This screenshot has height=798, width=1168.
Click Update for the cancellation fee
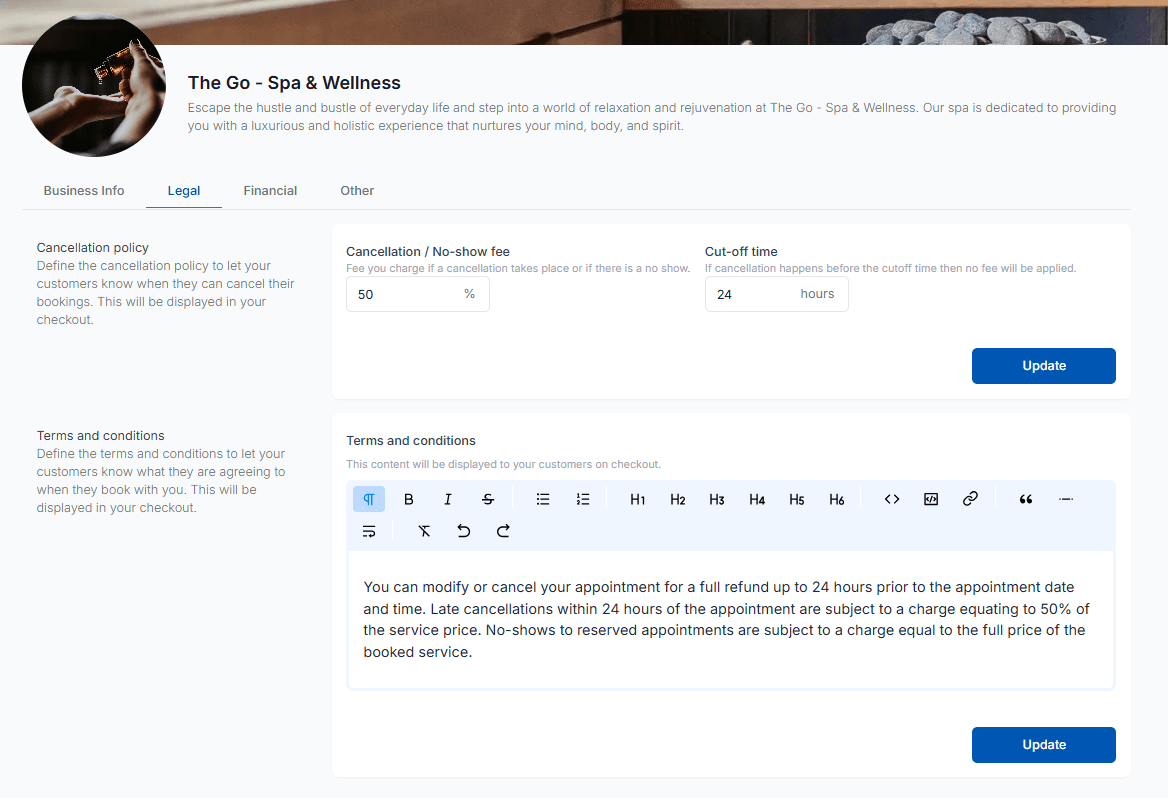pos(1043,365)
